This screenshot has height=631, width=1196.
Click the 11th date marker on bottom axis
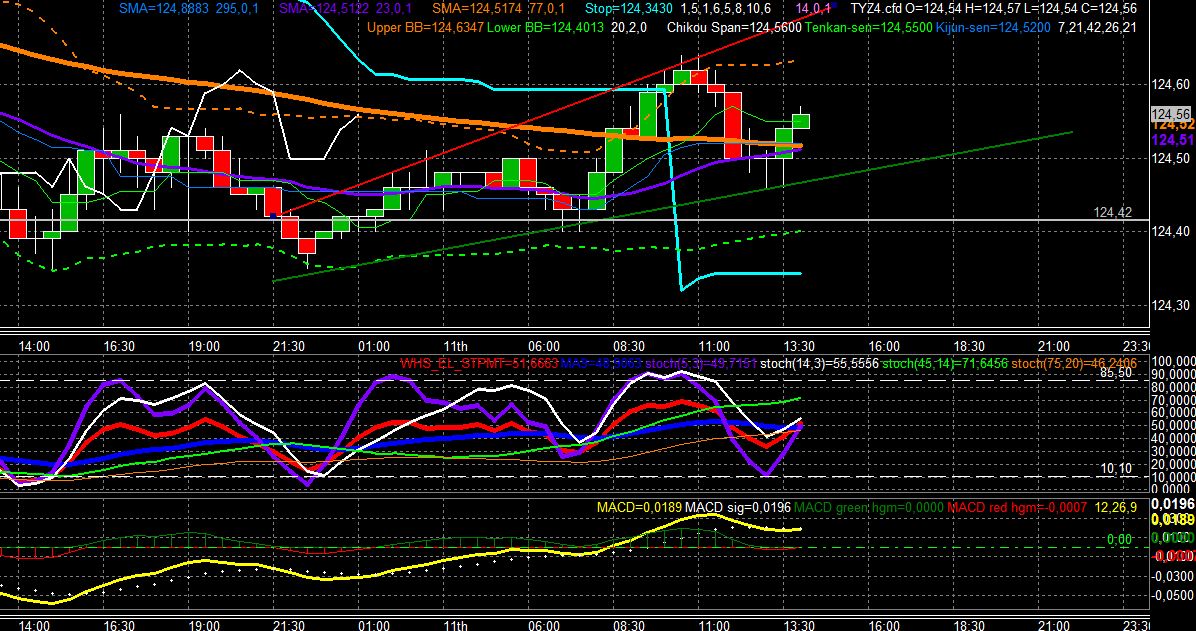click(456, 624)
